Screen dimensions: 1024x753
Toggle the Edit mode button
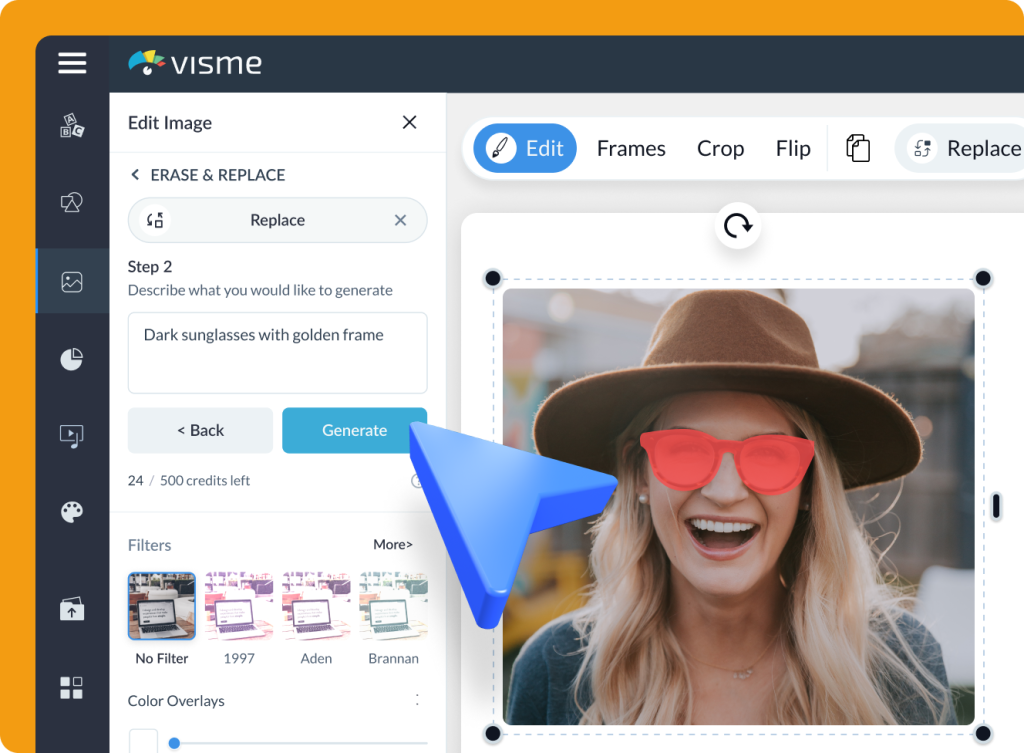pyautogui.click(x=524, y=147)
